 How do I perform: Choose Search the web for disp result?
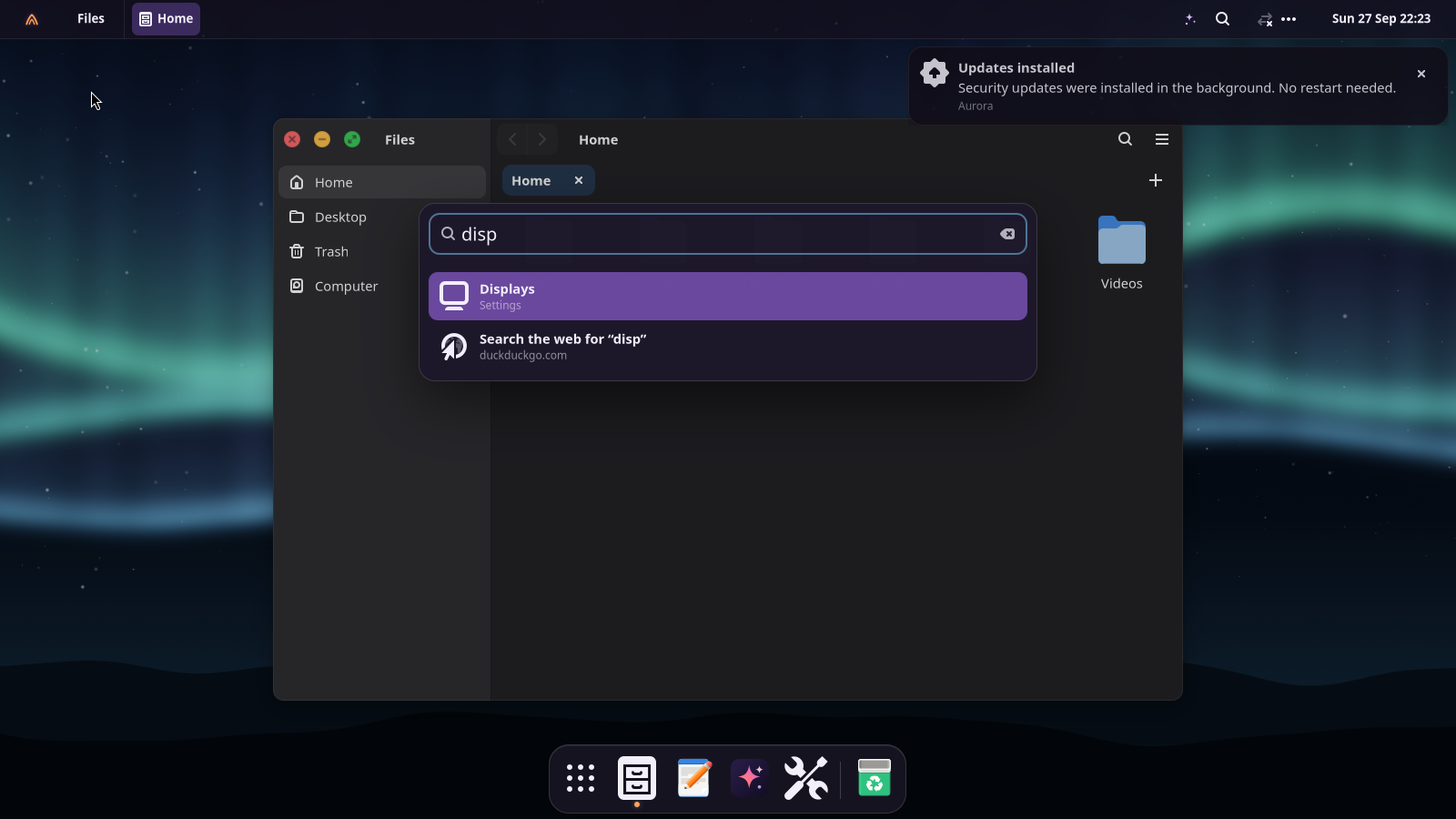coord(728,347)
